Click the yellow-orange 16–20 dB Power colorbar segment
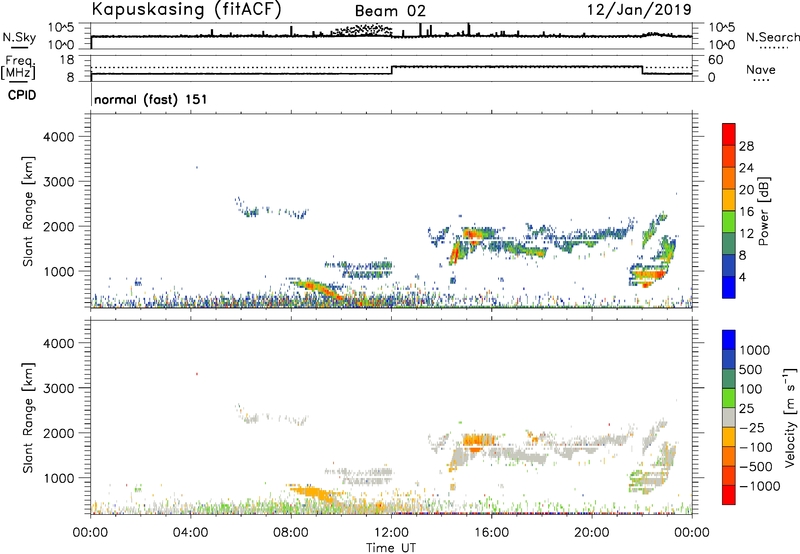The height and width of the screenshot is (554, 800). click(729, 200)
